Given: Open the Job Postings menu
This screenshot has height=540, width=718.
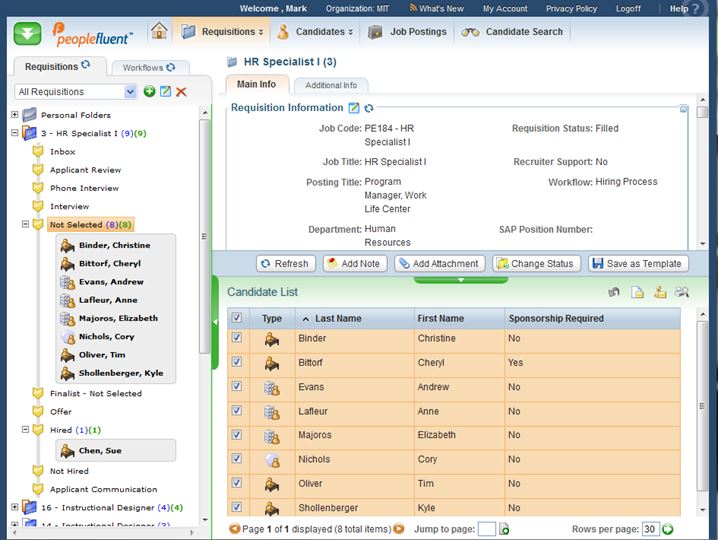Looking at the screenshot, I should [x=408, y=32].
